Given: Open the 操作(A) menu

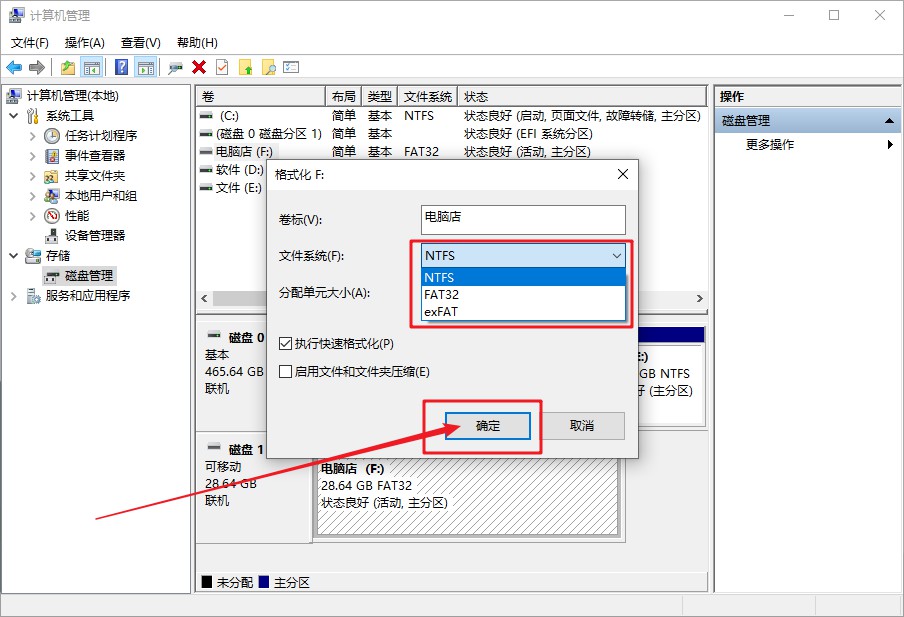Looking at the screenshot, I should 86,42.
